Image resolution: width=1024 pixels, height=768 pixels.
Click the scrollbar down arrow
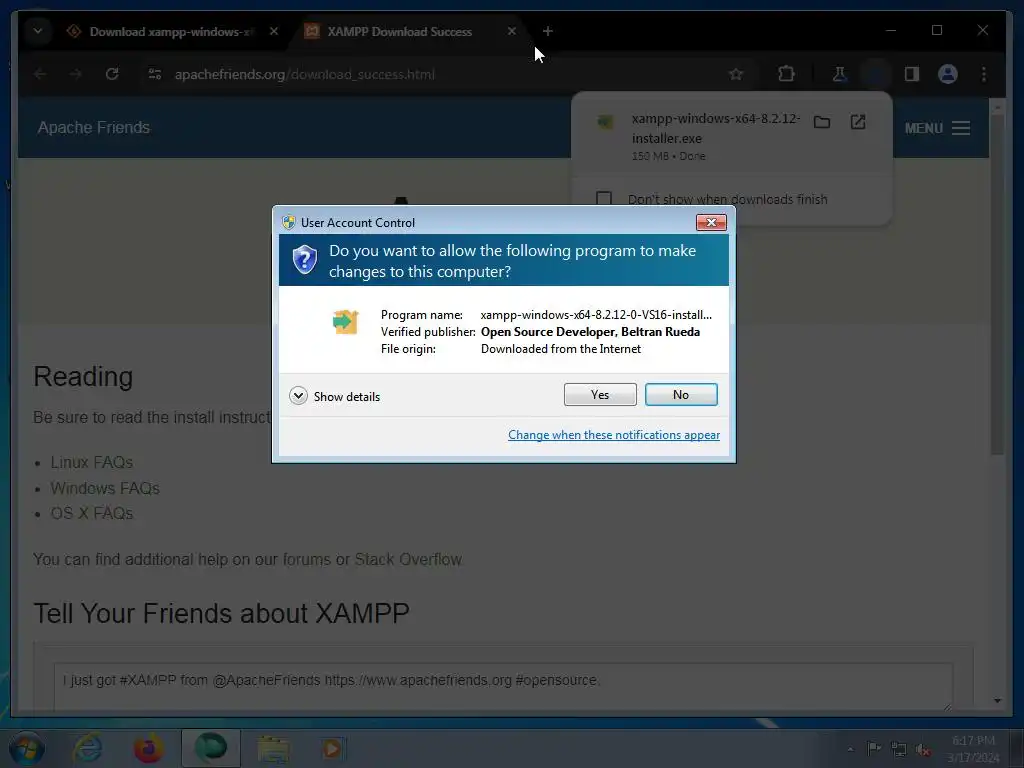coord(997,701)
